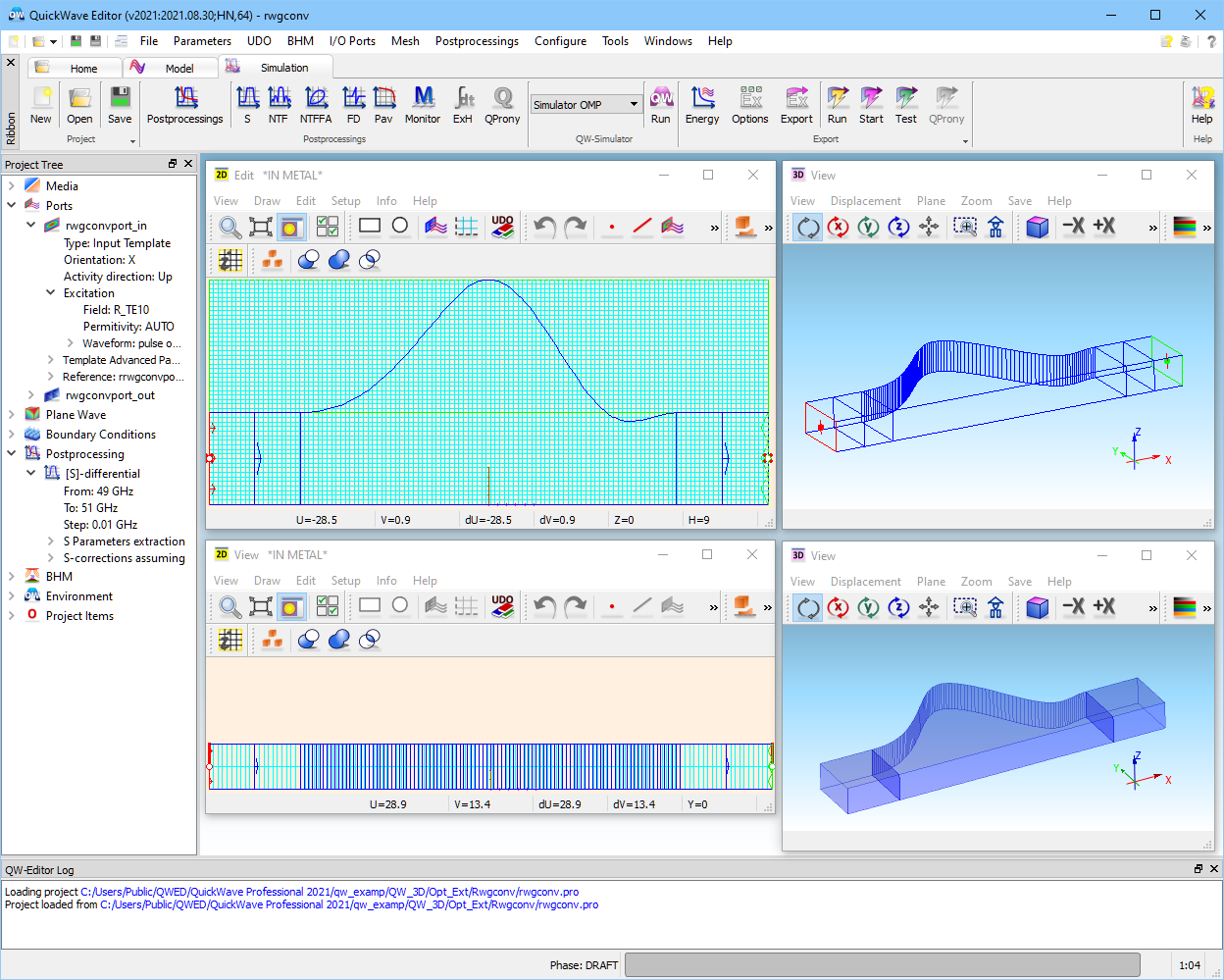Run the QW-Simulator
The image size is (1224, 980).
click(x=661, y=104)
